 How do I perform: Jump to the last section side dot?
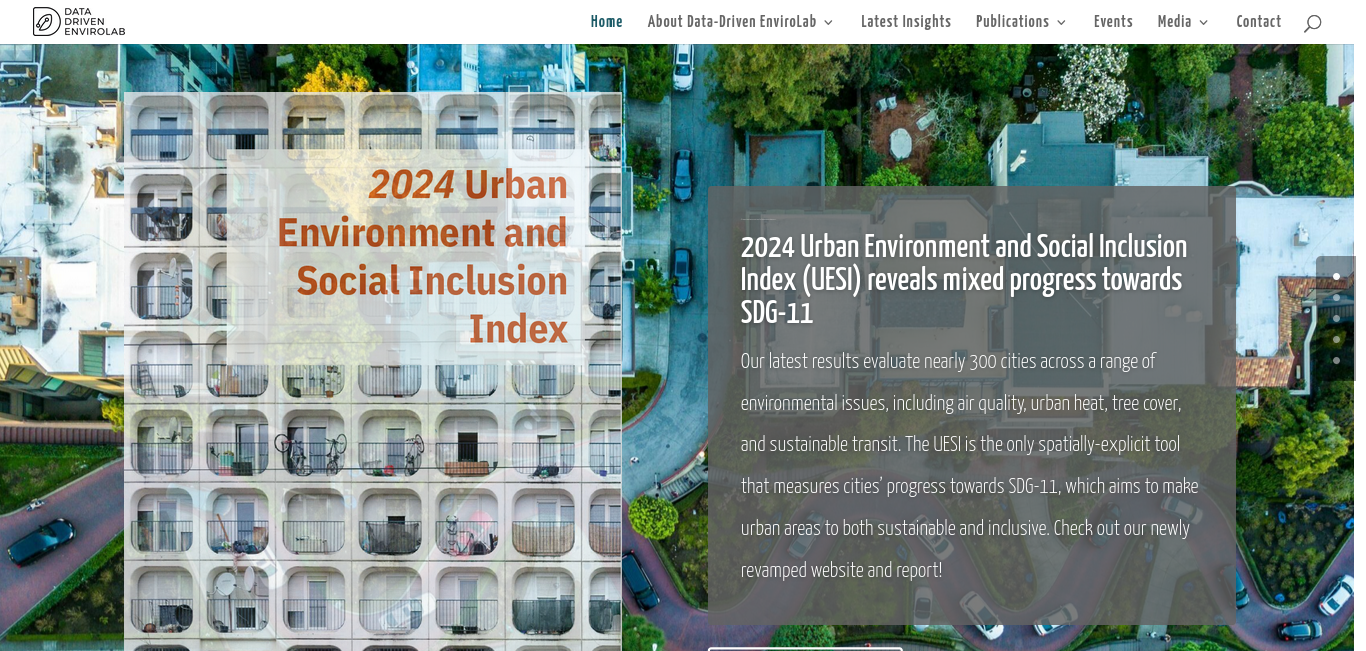point(1336,361)
